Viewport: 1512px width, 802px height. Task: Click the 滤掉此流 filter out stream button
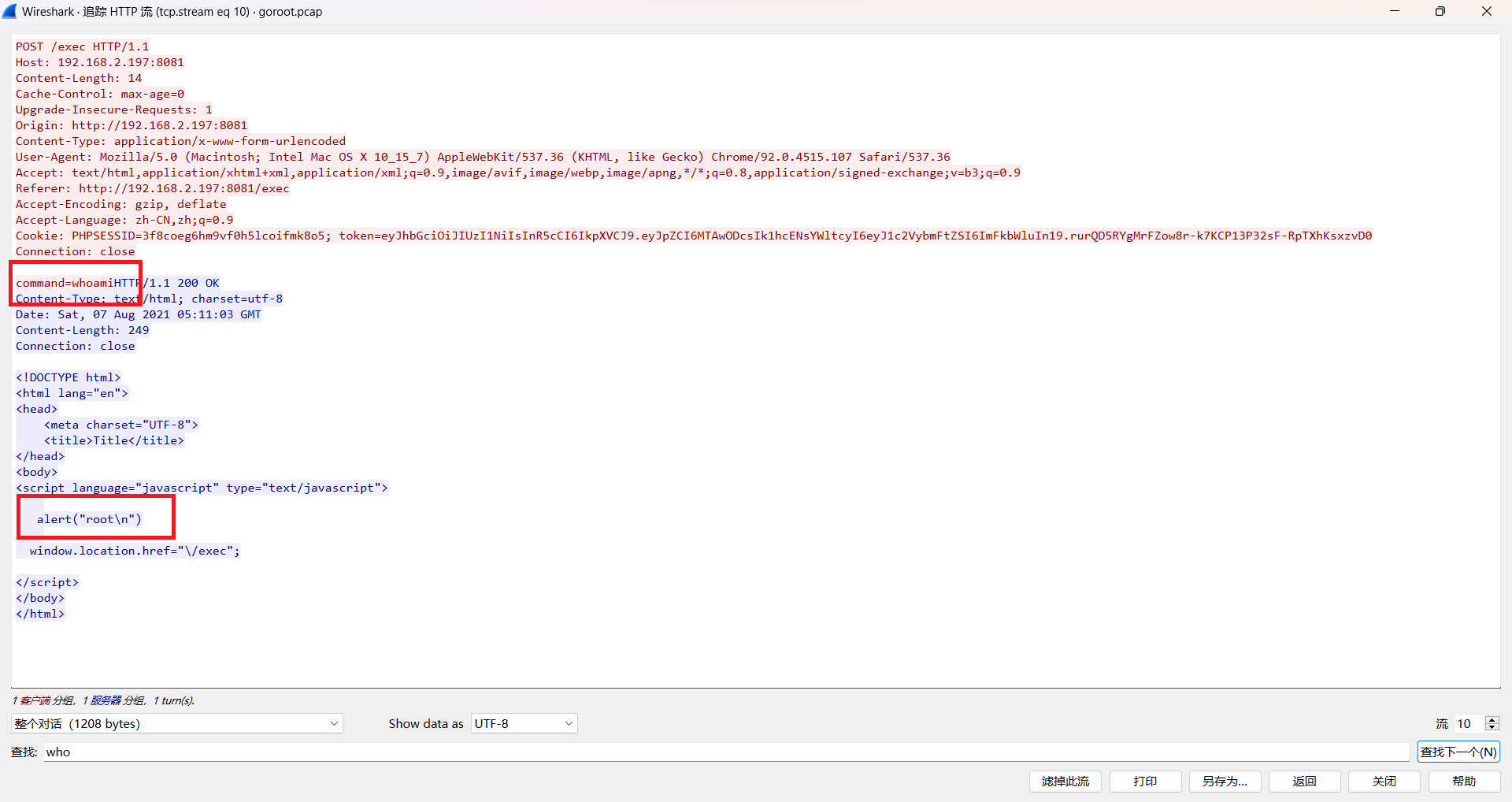pos(1065,782)
